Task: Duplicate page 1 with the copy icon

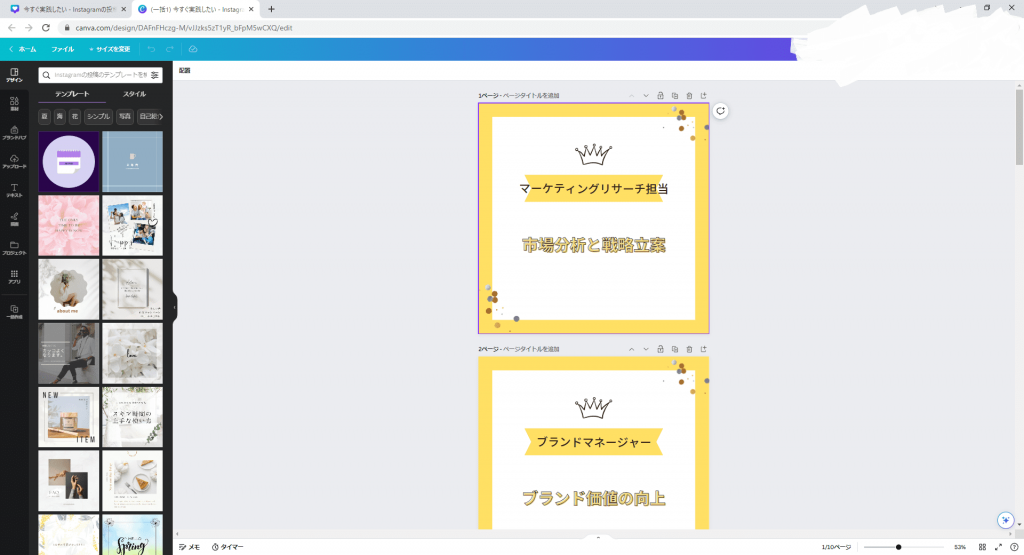Action: pos(675,95)
